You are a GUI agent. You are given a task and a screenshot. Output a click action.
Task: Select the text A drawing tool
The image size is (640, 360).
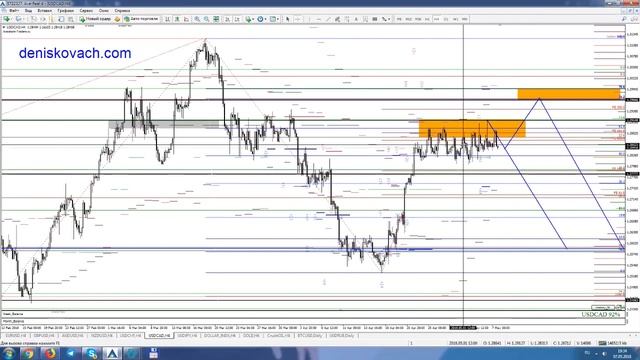356,19
